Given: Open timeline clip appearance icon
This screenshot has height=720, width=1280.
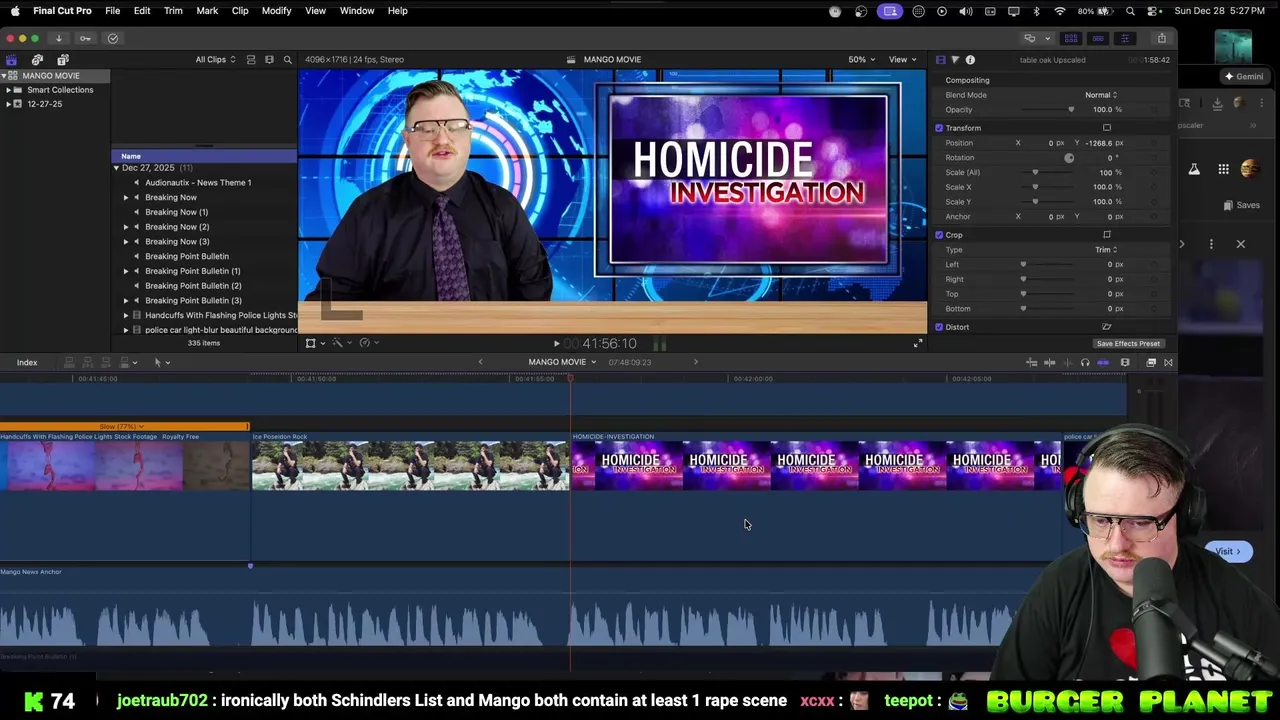Looking at the screenshot, I should point(1125,362).
